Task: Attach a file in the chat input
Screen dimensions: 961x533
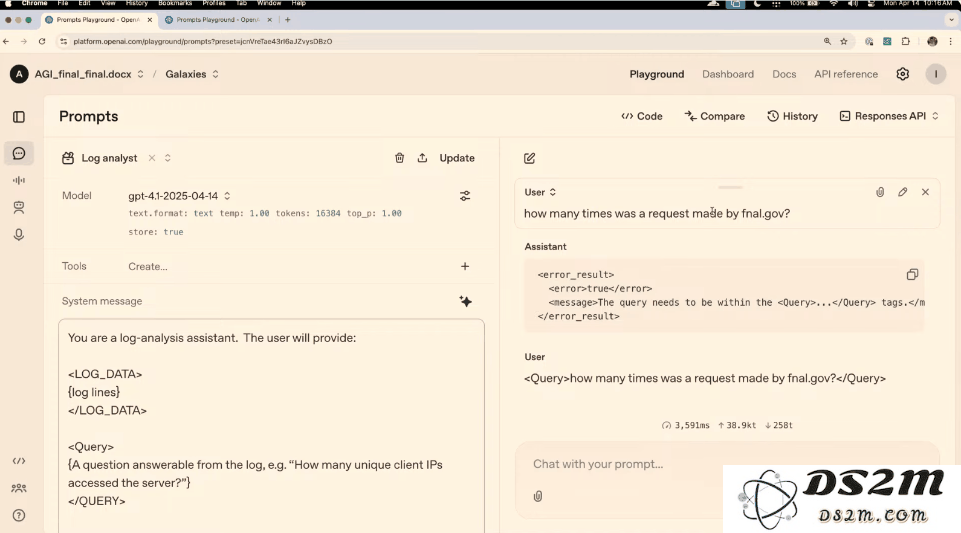Action: pyautogui.click(x=537, y=496)
